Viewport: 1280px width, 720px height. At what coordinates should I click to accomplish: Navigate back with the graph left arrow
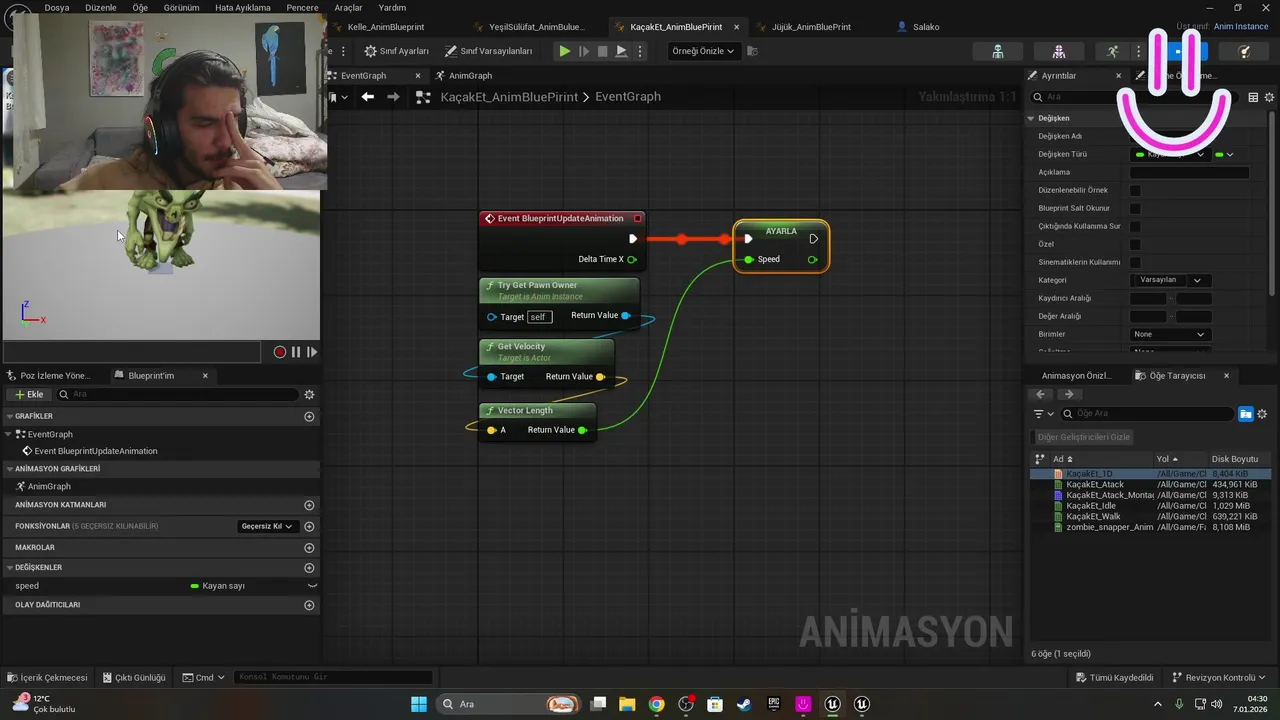[368, 97]
